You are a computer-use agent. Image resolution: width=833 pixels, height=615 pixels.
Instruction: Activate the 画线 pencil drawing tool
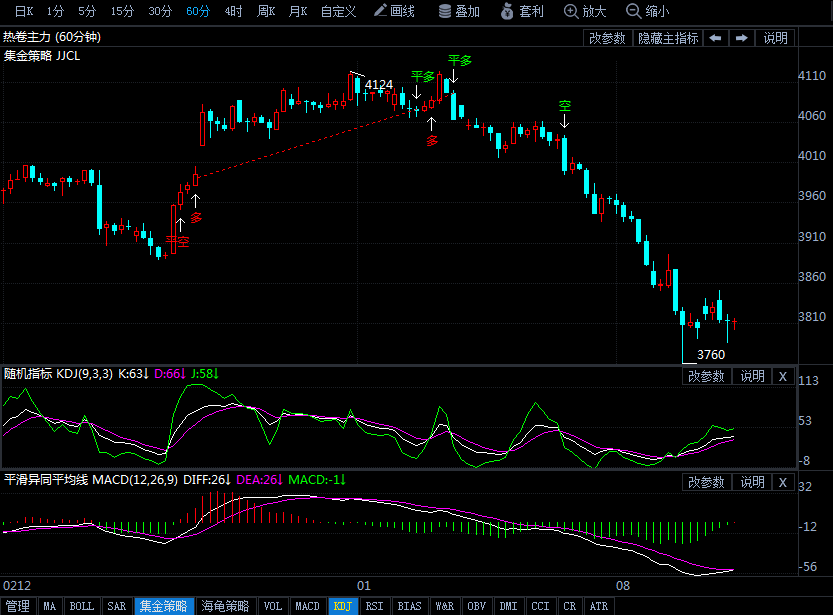394,11
